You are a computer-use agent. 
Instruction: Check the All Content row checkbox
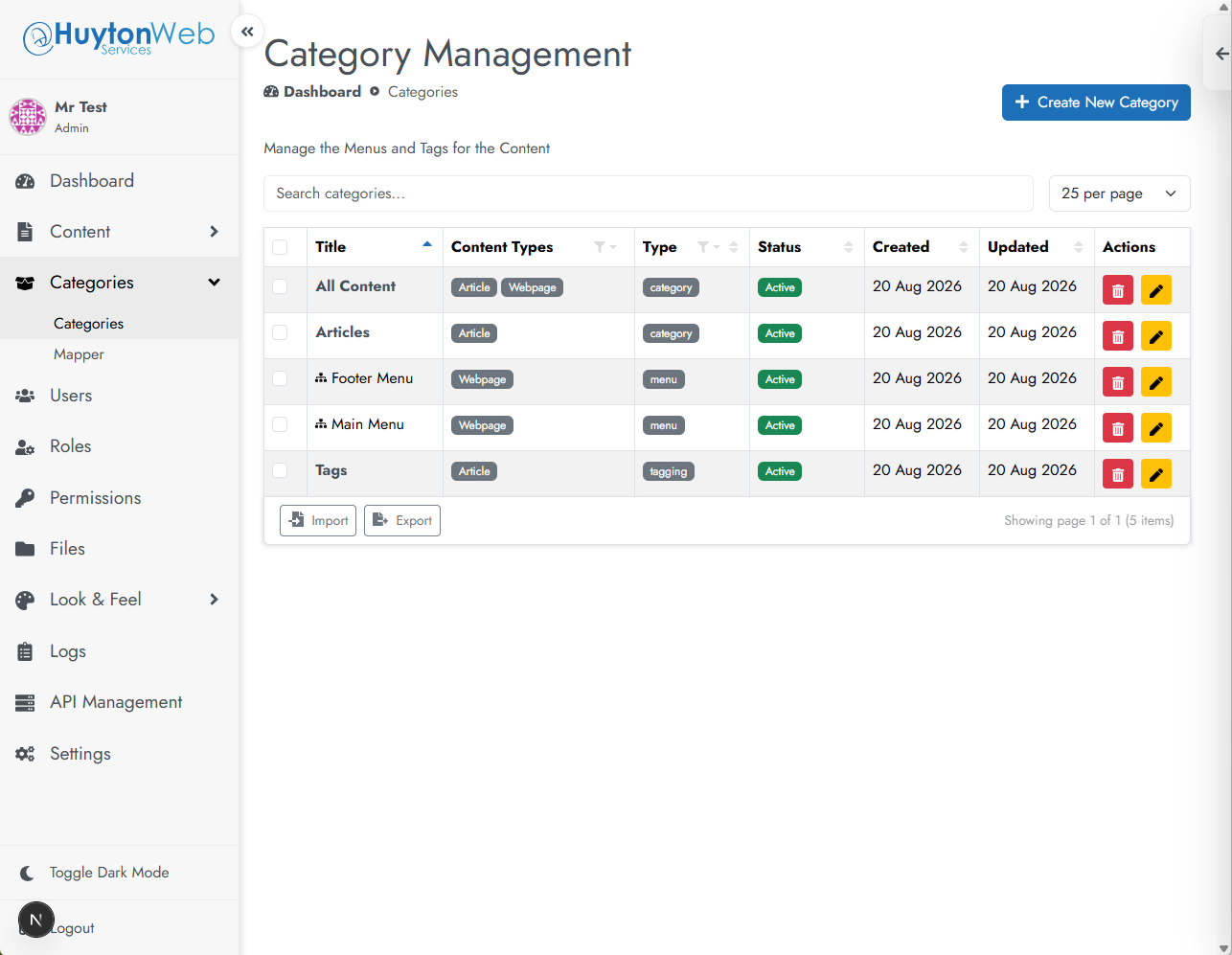pos(280,286)
